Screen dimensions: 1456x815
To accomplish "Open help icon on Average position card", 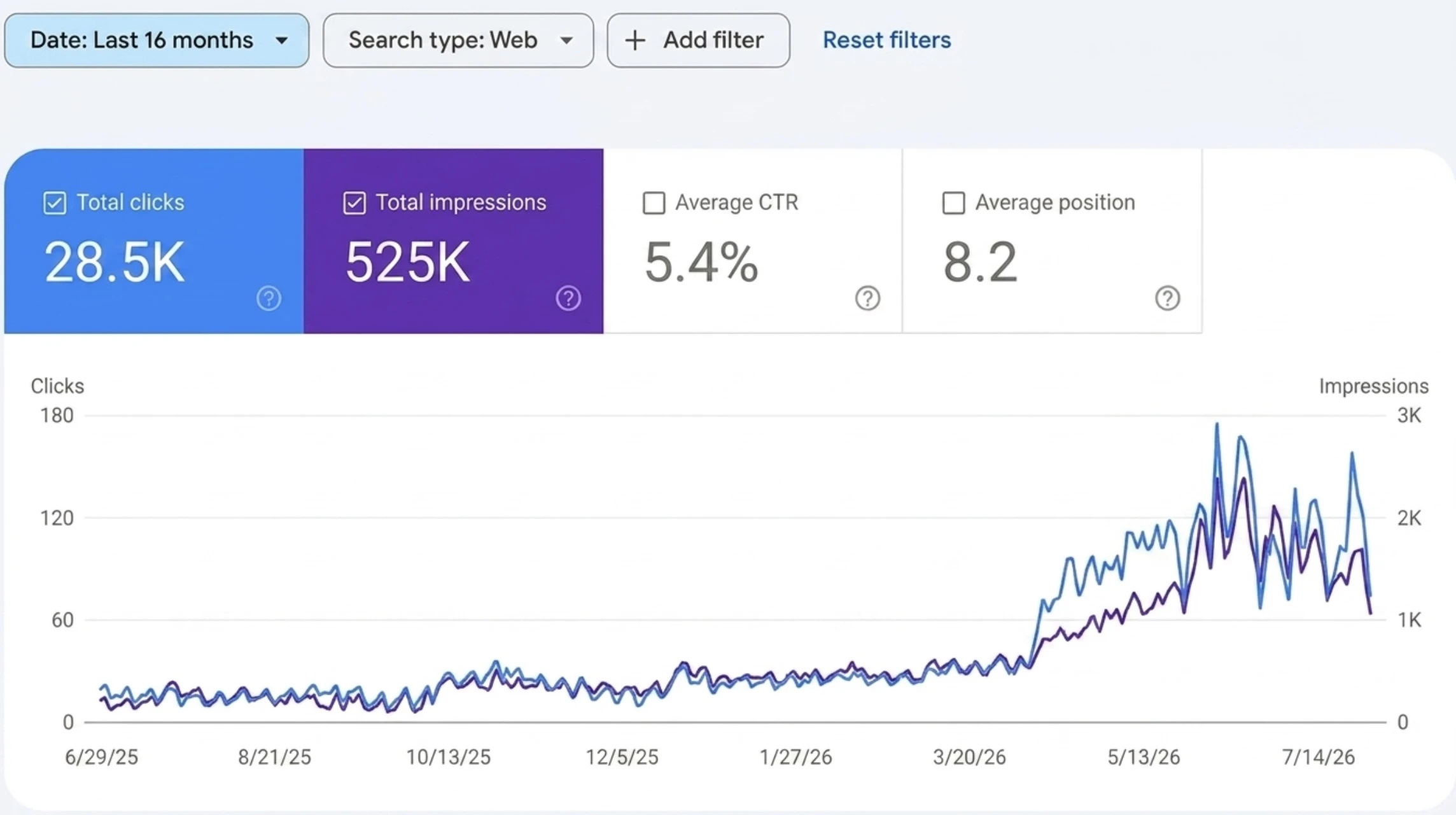I will coord(1167,298).
